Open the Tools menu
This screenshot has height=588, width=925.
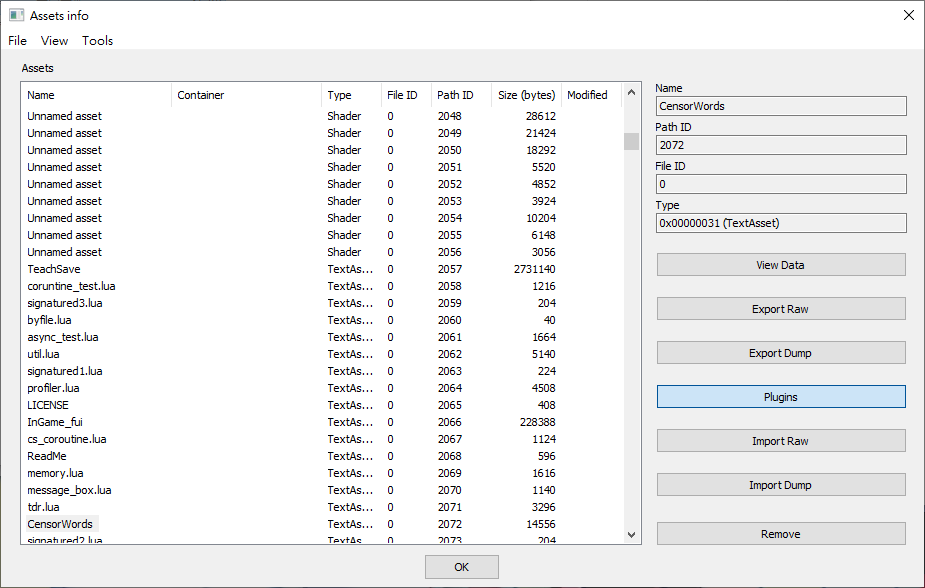tap(97, 41)
